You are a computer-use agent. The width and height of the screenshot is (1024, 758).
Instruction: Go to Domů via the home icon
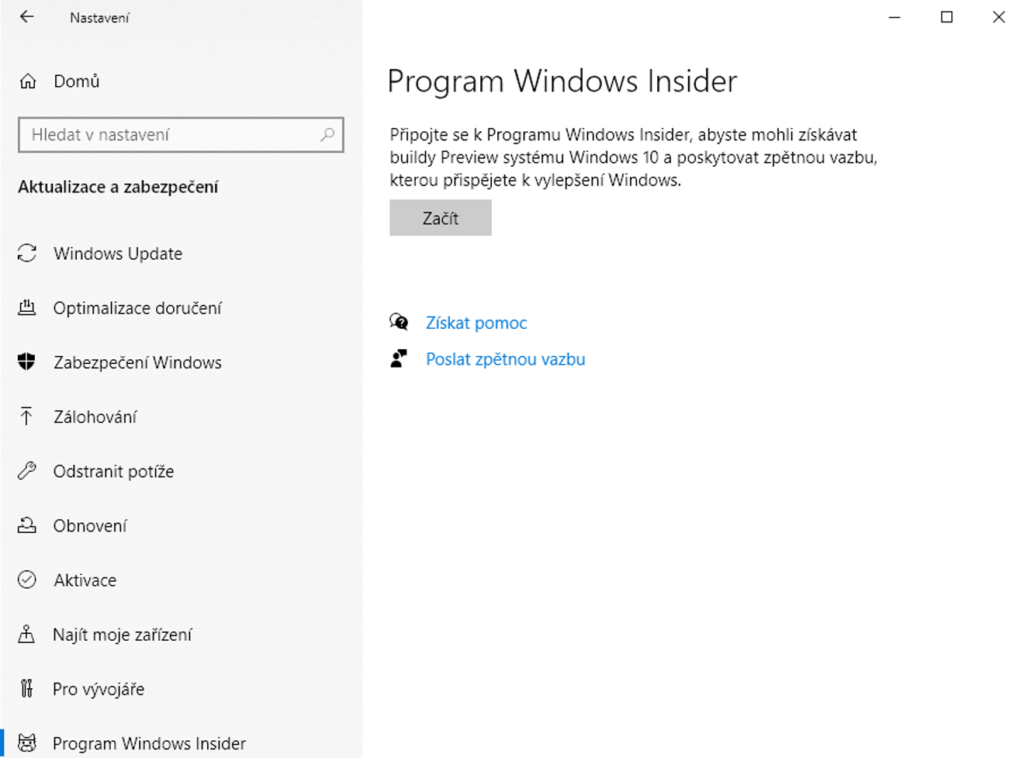point(28,82)
